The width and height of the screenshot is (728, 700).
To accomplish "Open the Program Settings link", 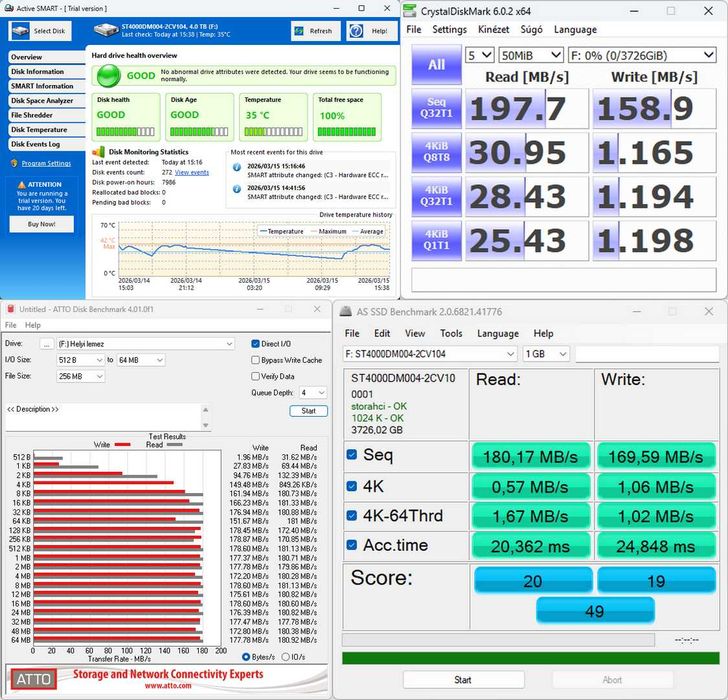I will (46, 163).
